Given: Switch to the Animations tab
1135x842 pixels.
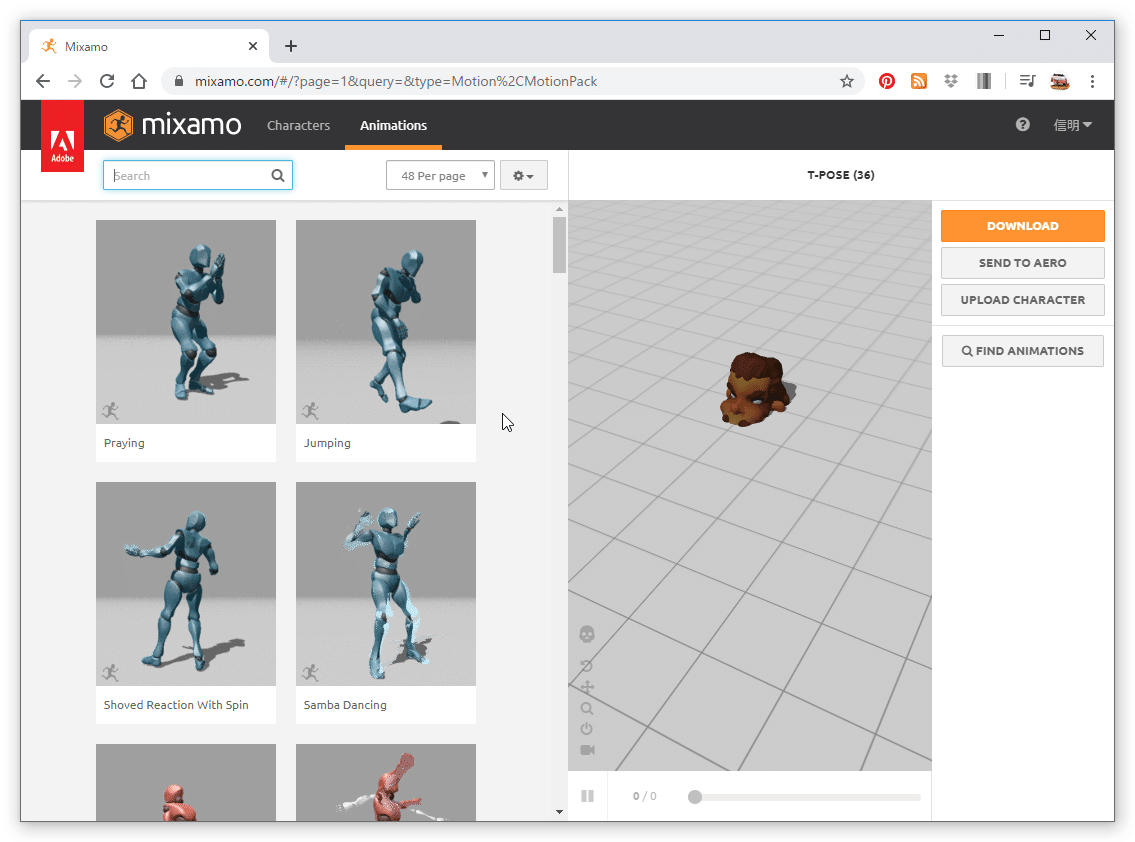Looking at the screenshot, I should click(393, 125).
